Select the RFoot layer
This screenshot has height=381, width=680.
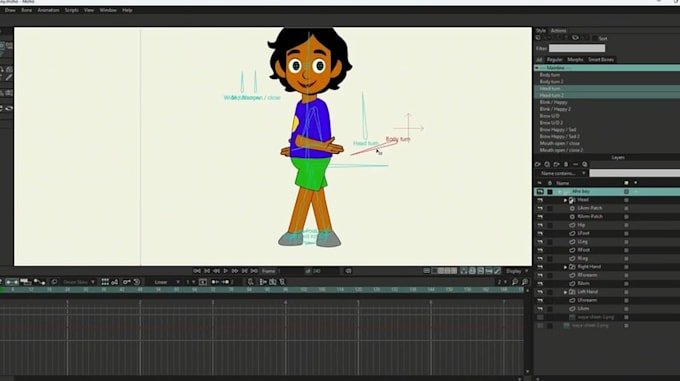click(583, 250)
